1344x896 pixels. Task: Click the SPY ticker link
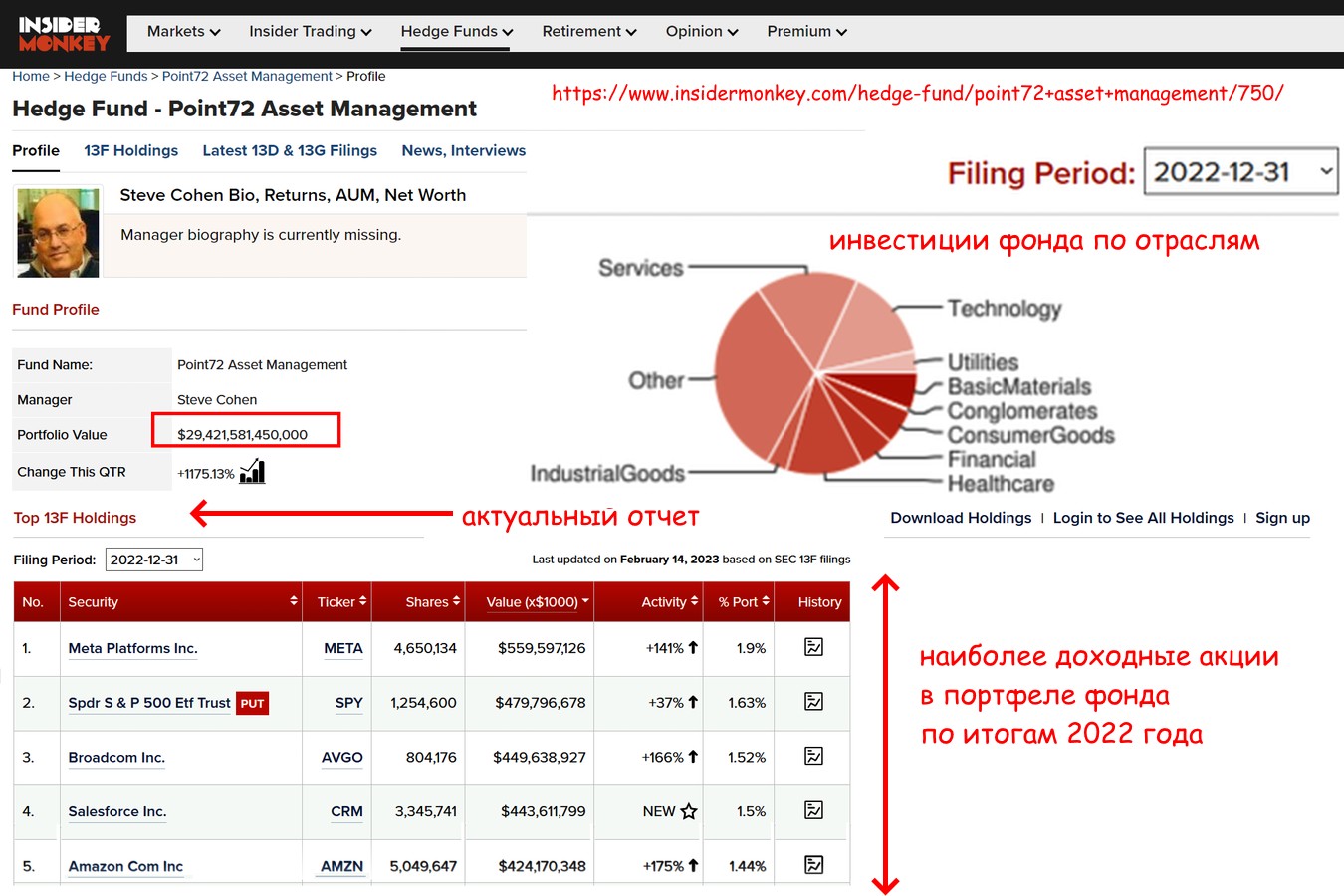(x=348, y=703)
